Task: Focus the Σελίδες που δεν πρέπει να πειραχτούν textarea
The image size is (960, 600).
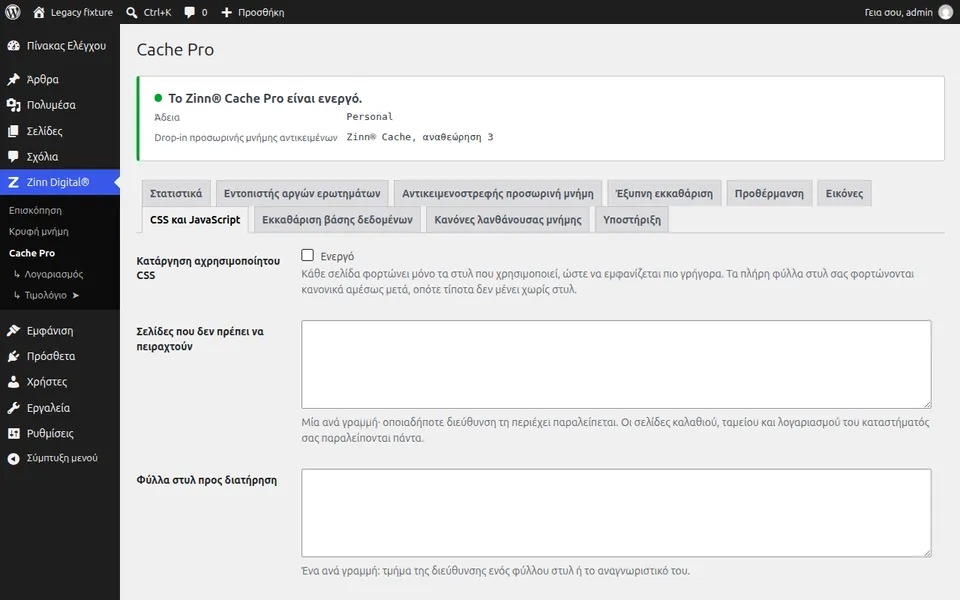Action: click(616, 364)
